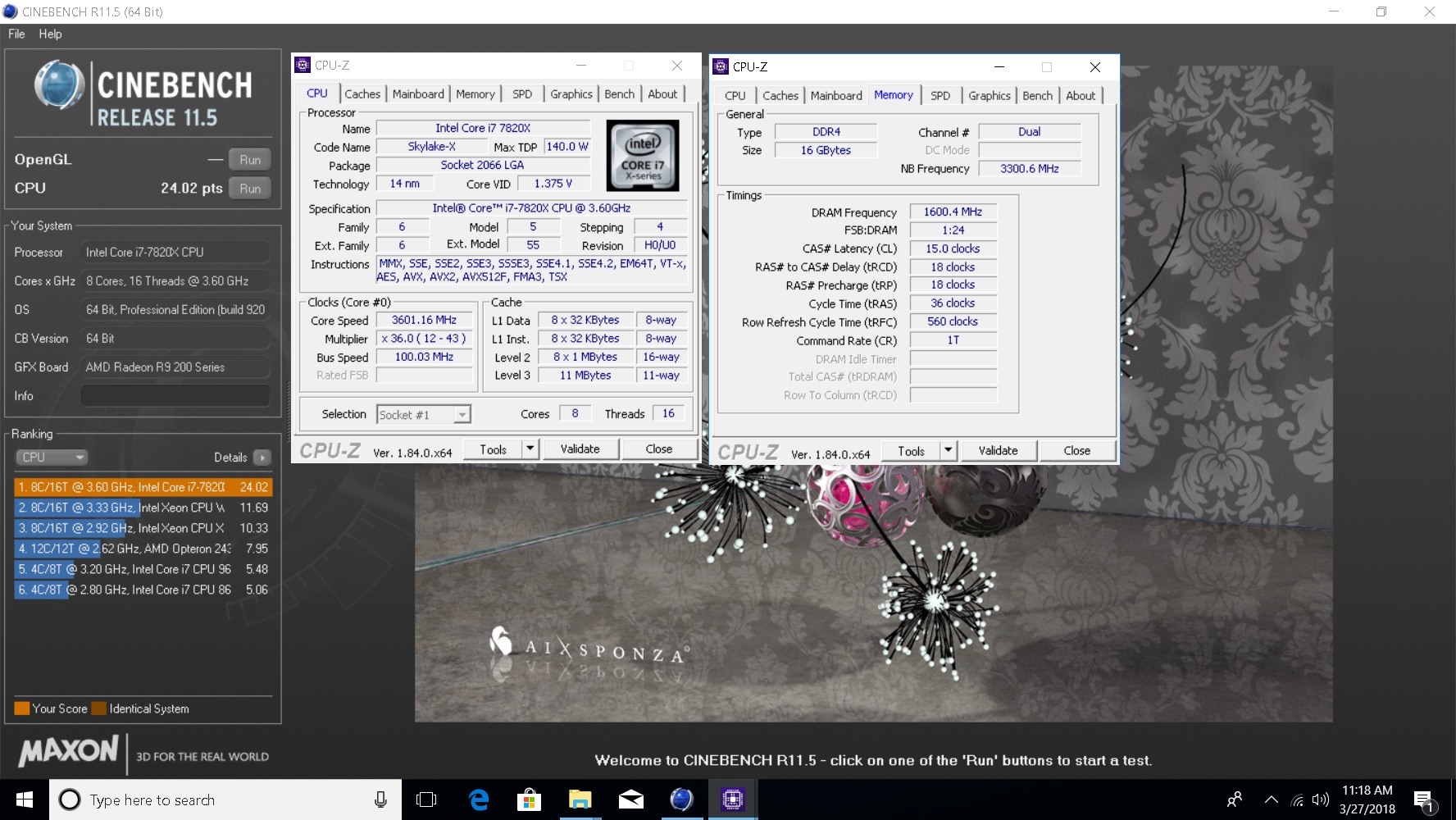Switch to Graphics tab in left CPU-Z window
The width and height of the screenshot is (1456, 820).
571,94
